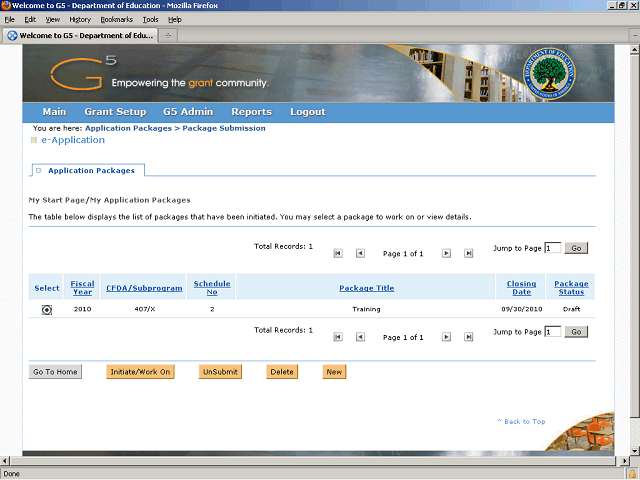640x480 pixels.
Task: Click the top Go button
Action: [x=576, y=248]
